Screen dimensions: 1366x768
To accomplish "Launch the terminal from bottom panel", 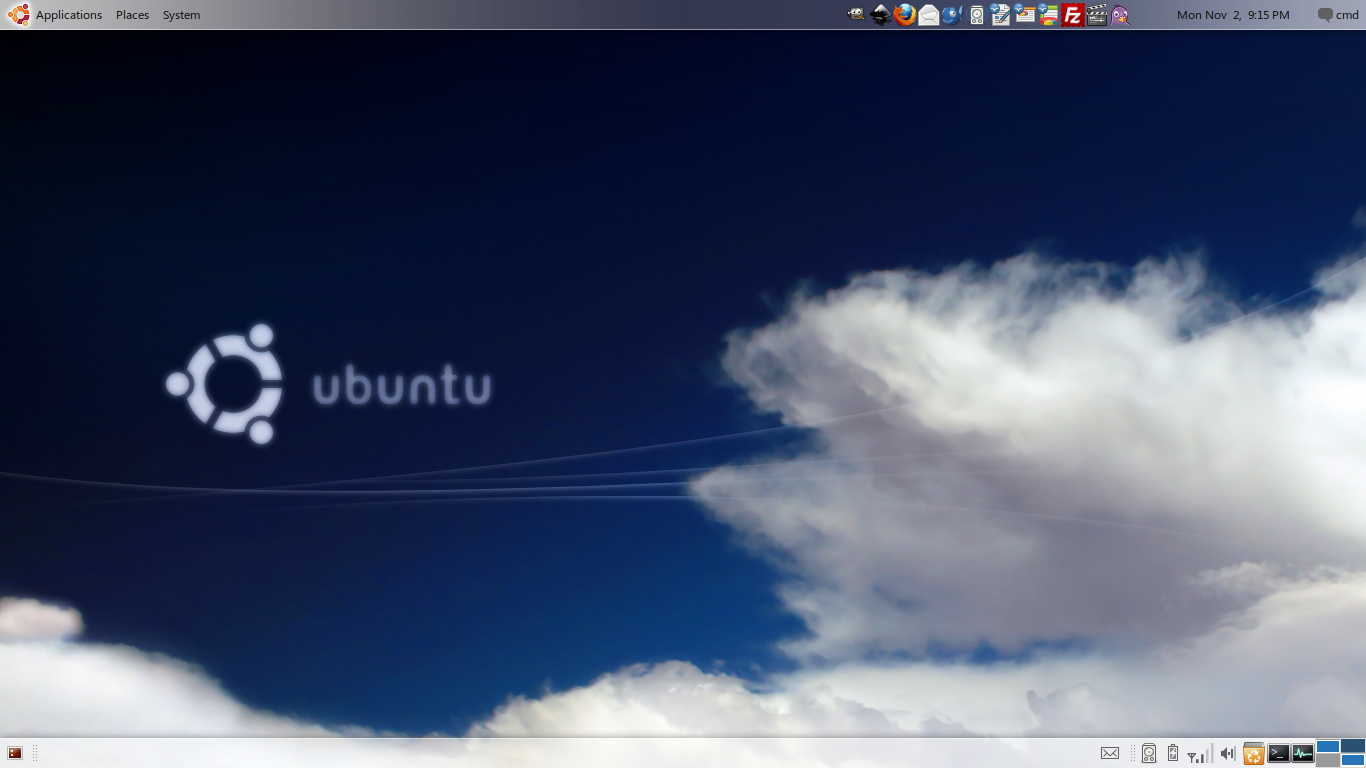I will click(1278, 753).
